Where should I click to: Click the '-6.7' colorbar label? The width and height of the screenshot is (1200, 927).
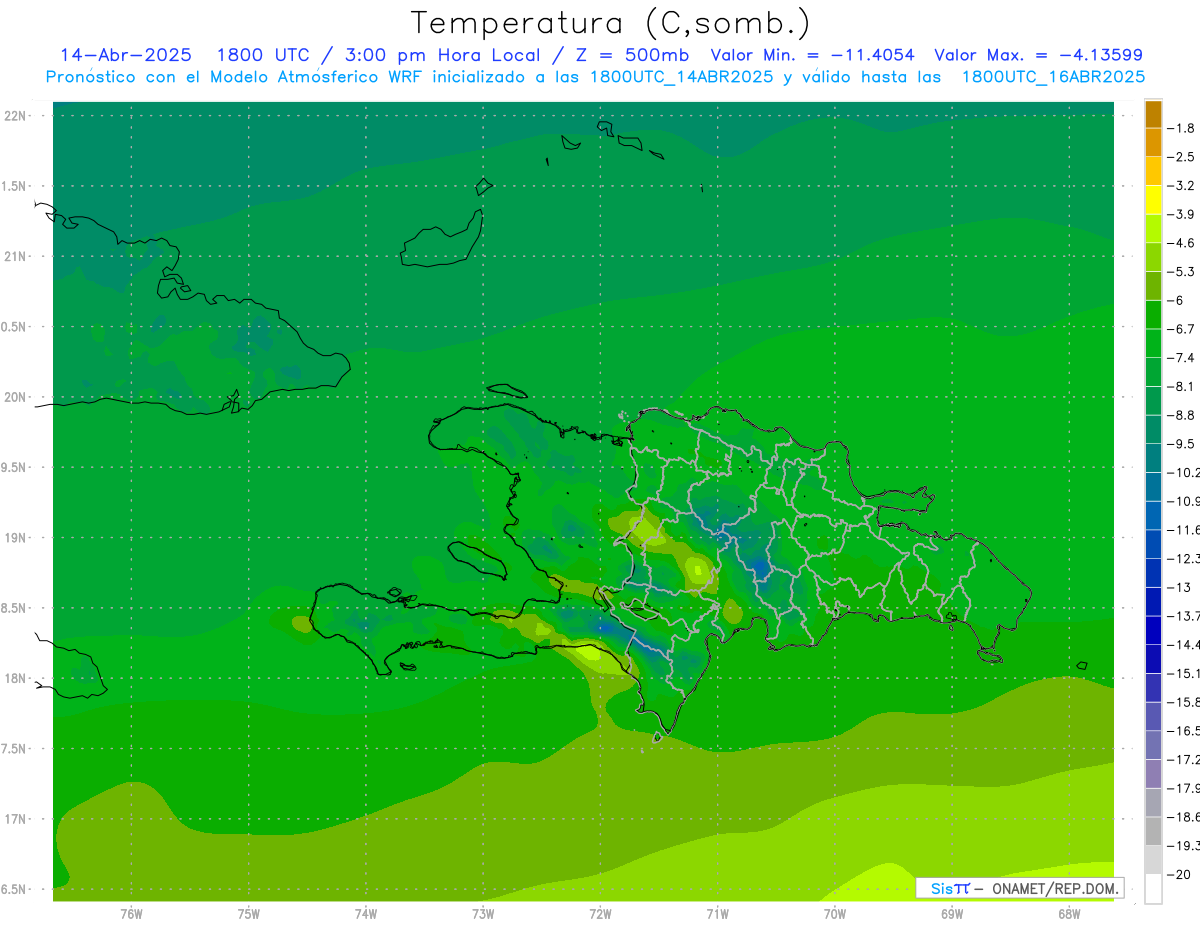coord(1181,329)
